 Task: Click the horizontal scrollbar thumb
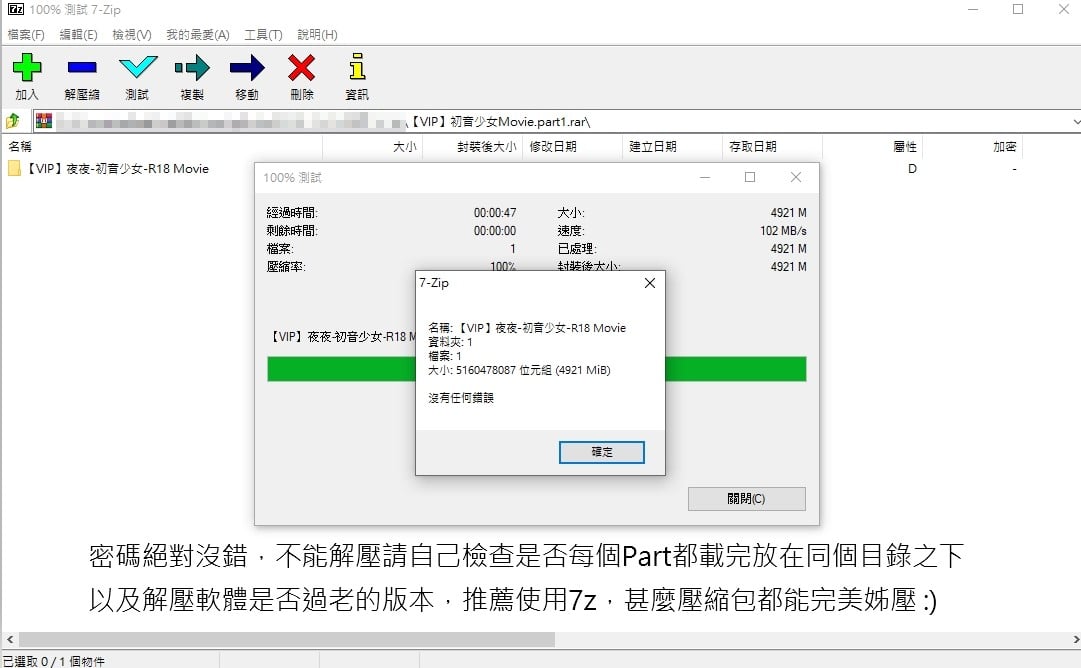287,640
